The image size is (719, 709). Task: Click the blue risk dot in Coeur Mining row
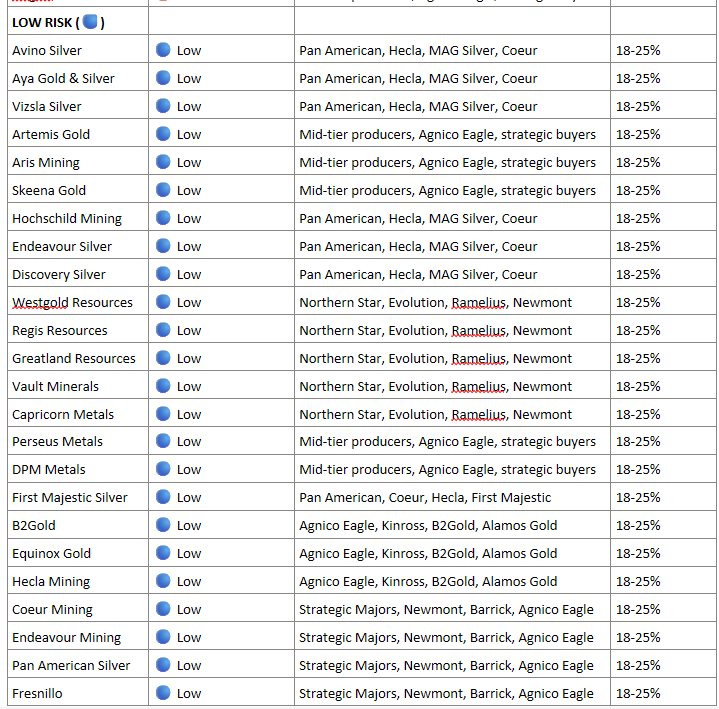click(163, 608)
